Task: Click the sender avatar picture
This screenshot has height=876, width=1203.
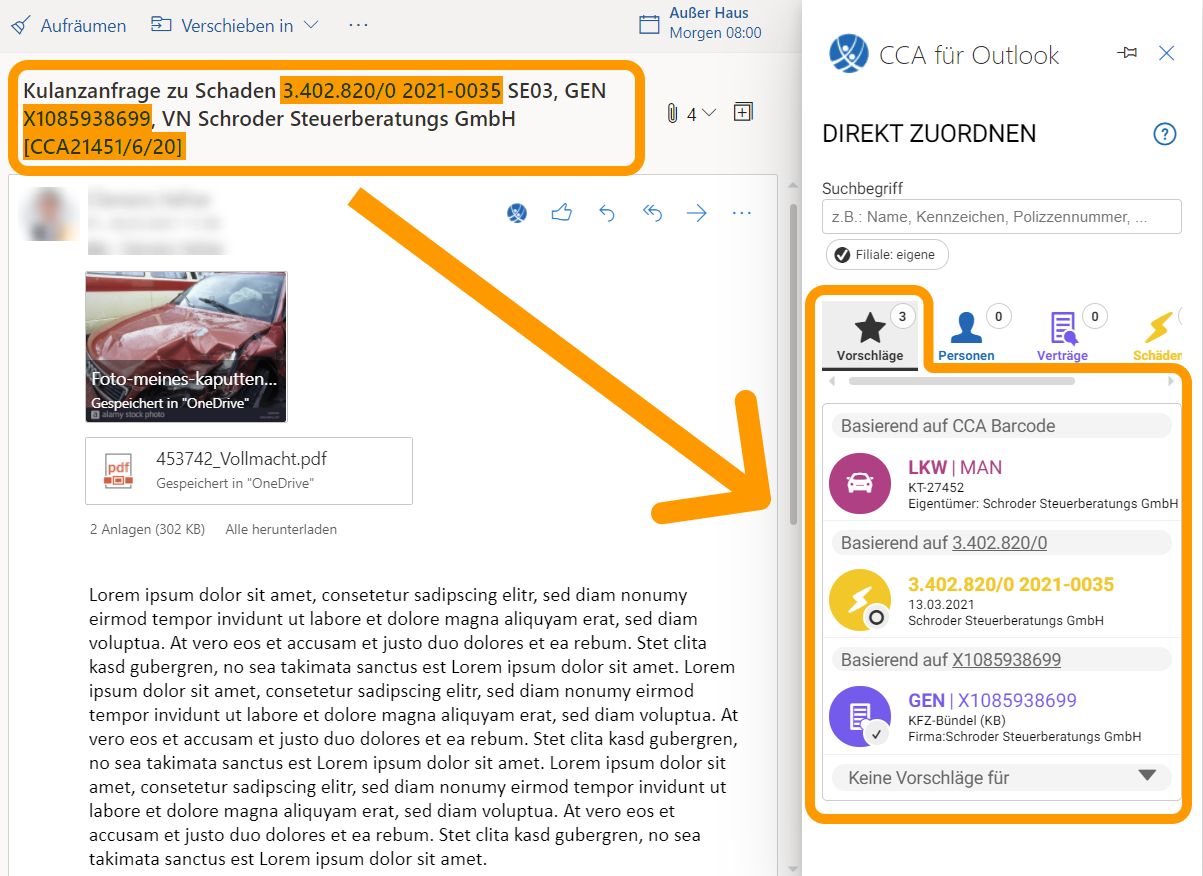Action: [48, 212]
